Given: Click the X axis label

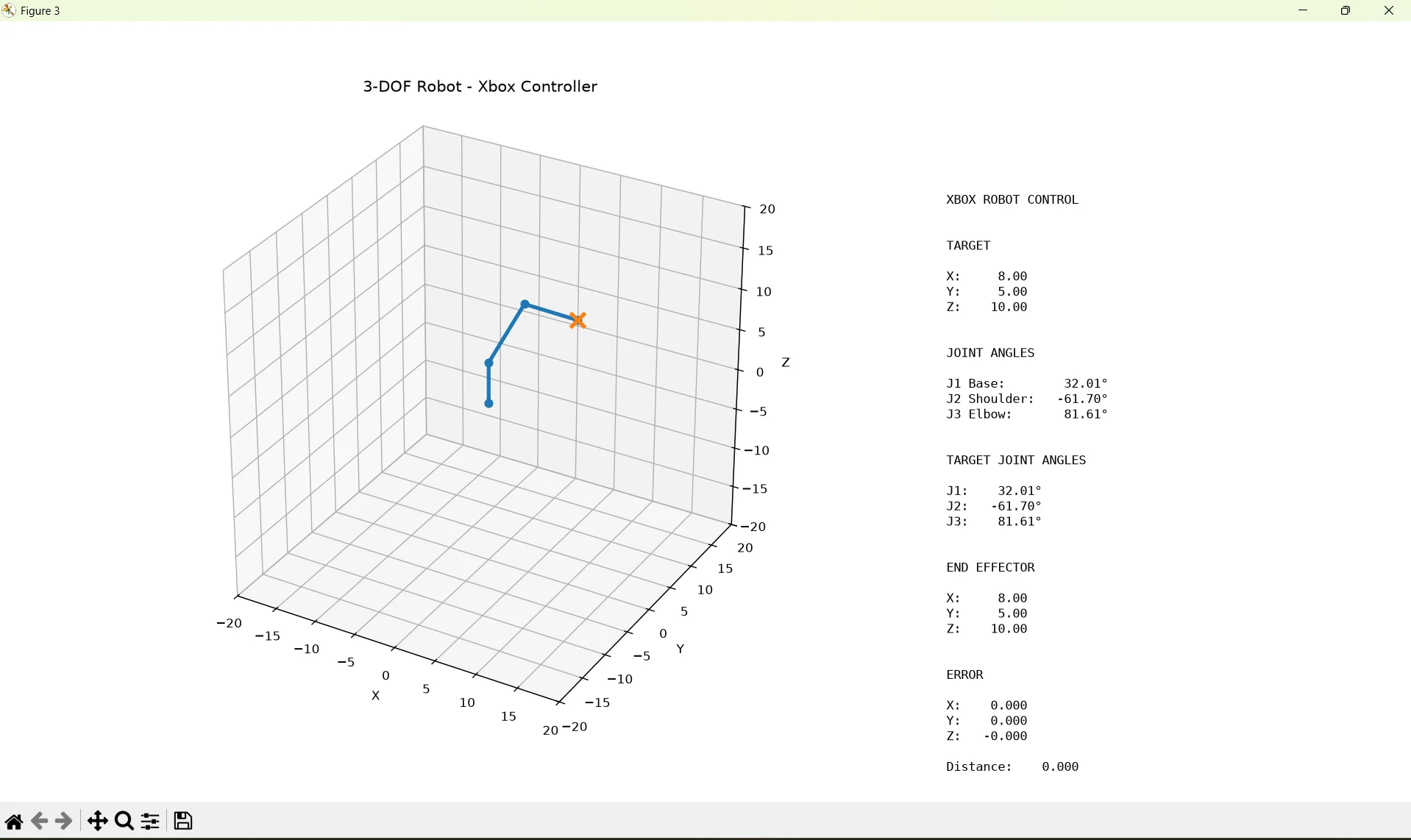Looking at the screenshot, I should coord(376,696).
